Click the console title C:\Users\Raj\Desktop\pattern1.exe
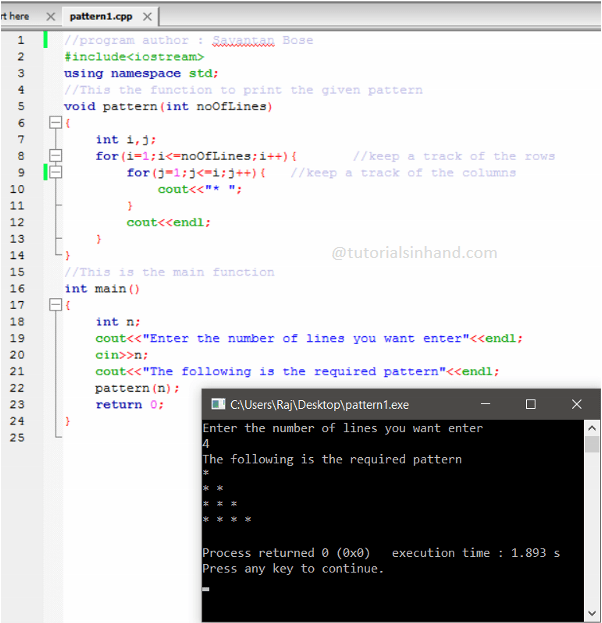Image resolution: width=602 pixels, height=623 pixels. (x=319, y=404)
